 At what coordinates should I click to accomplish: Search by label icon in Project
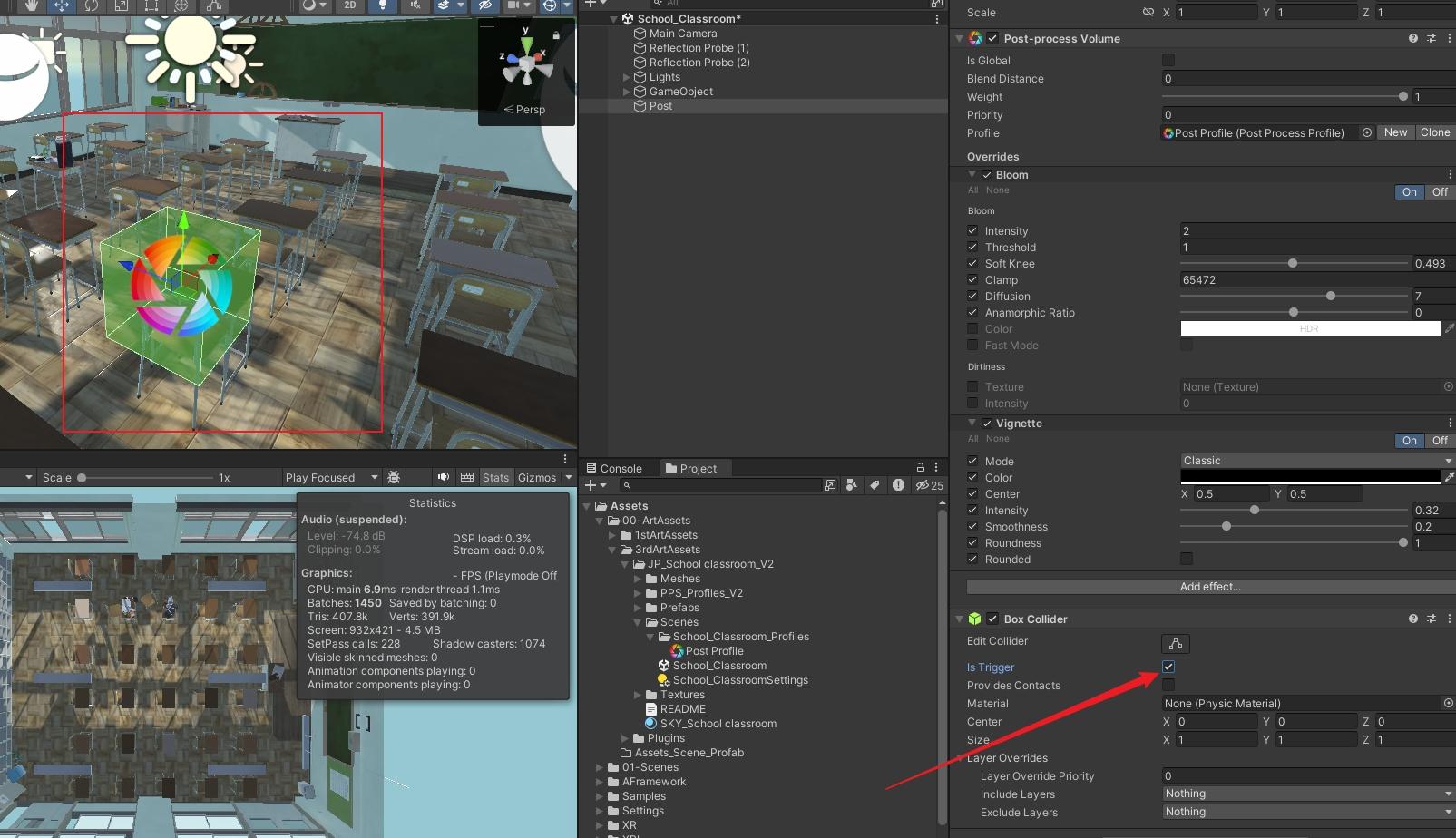point(875,485)
